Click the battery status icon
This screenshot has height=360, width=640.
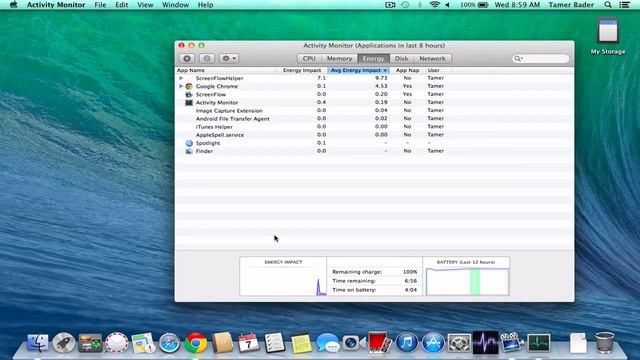pyautogui.click(x=483, y=5)
